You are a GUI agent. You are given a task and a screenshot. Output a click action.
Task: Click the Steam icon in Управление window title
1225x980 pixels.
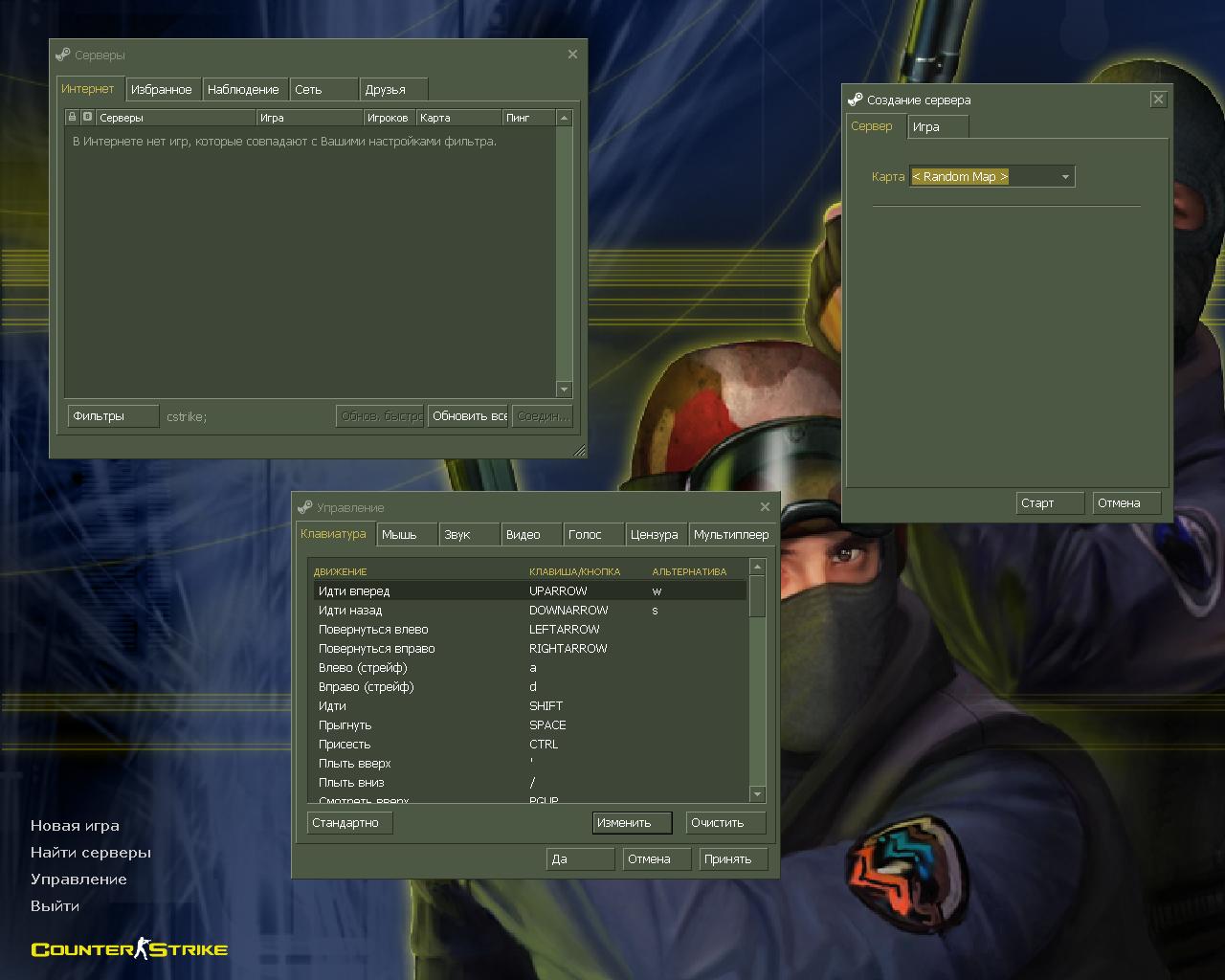pyautogui.click(x=305, y=507)
